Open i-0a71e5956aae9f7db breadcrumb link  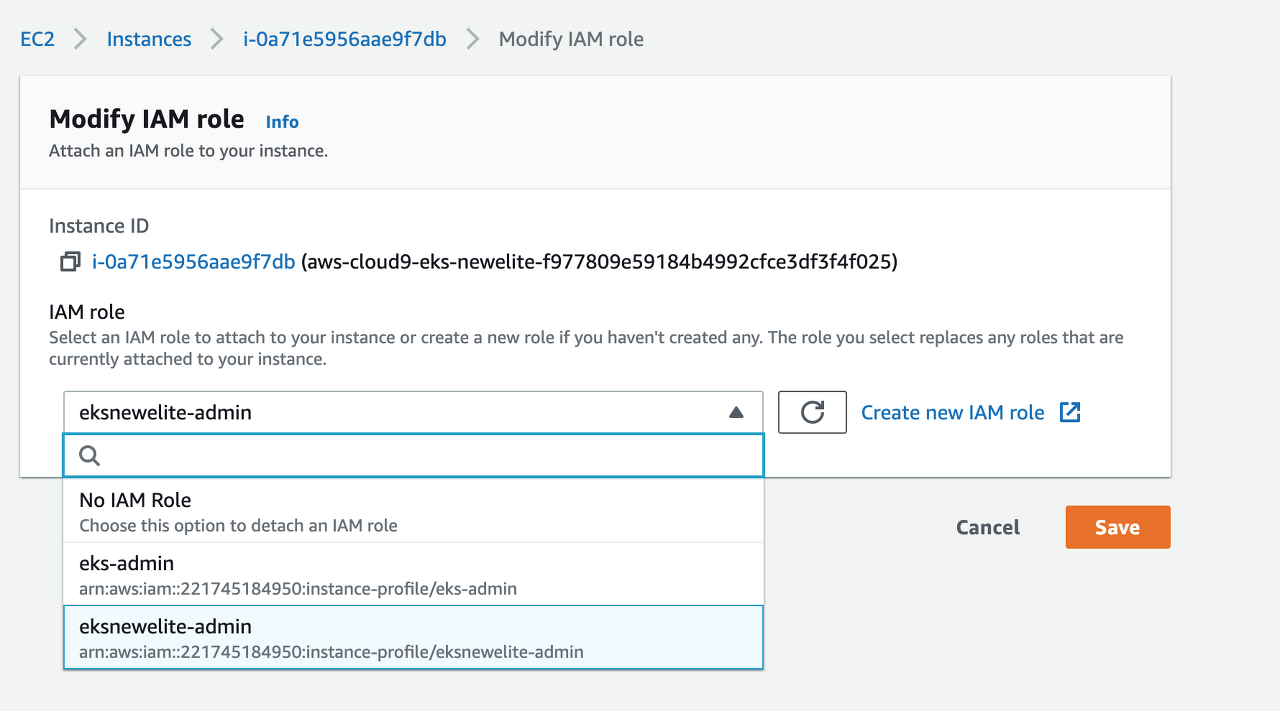coord(345,39)
